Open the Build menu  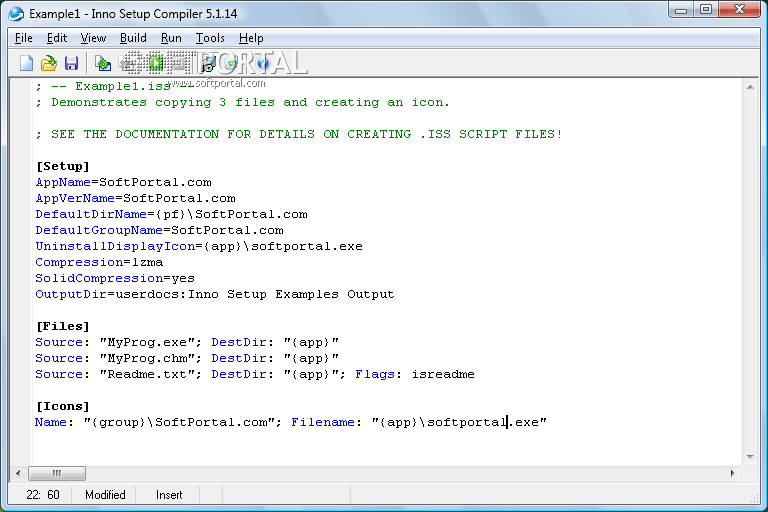133,38
